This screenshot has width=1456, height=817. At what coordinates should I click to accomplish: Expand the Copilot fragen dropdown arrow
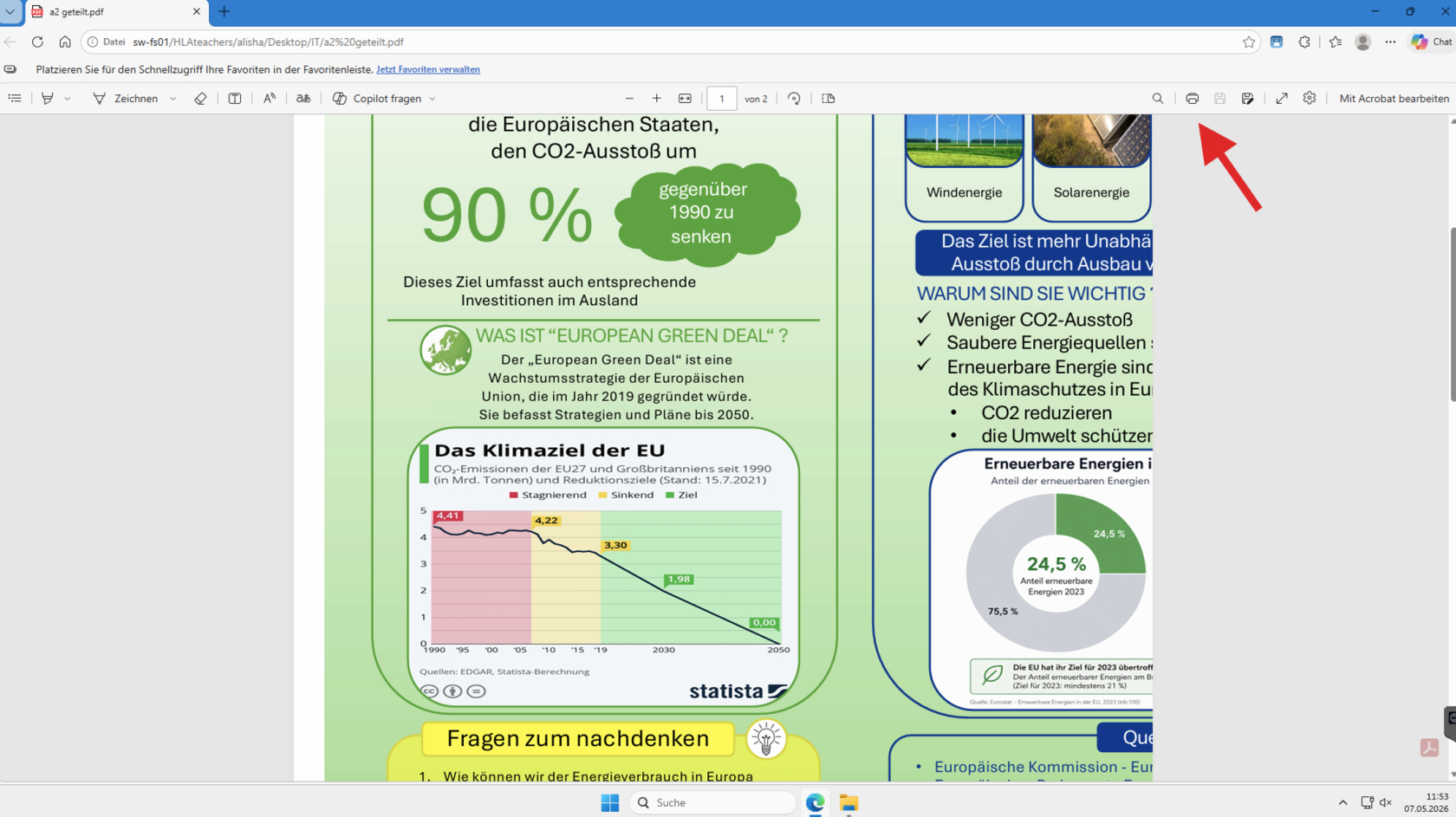[x=432, y=99]
